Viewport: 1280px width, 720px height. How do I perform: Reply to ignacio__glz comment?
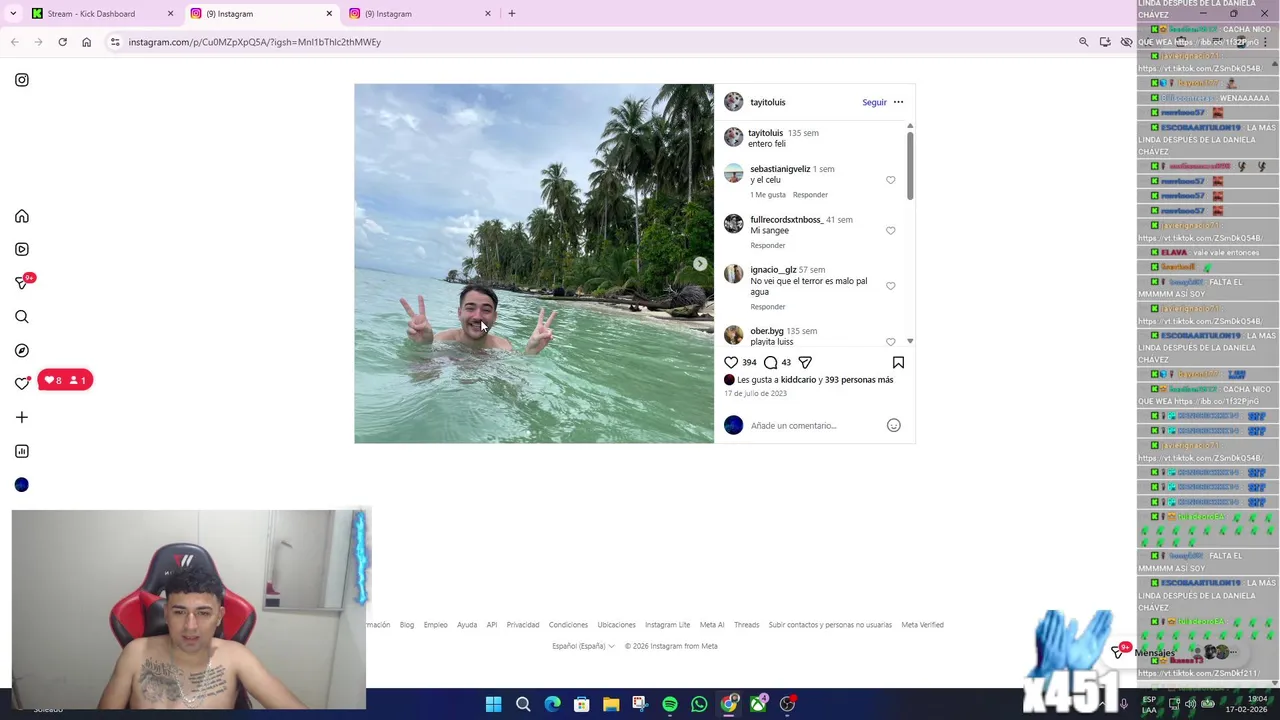pyautogui.click(x=768, y=307)
